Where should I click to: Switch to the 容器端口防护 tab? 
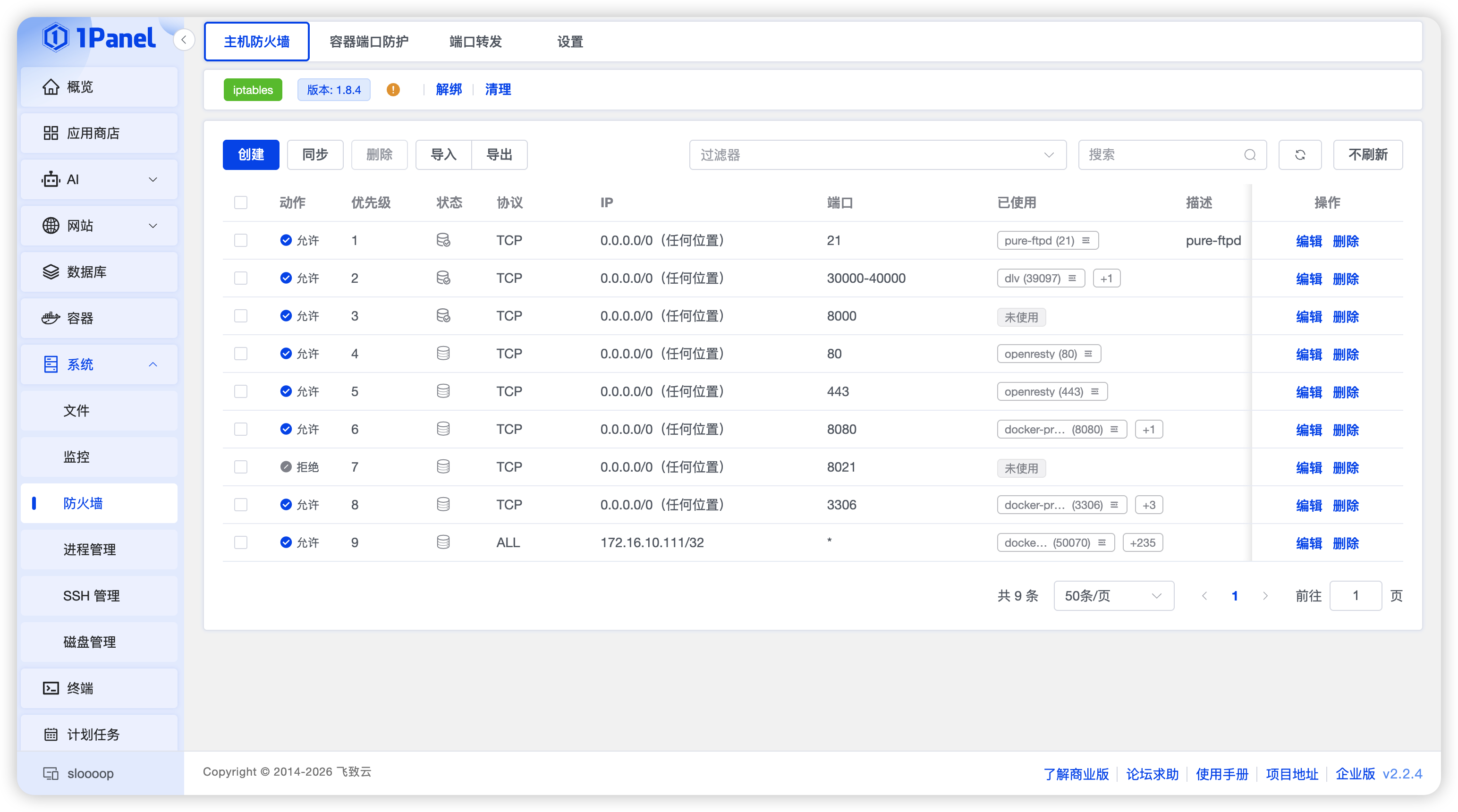[x=368, y=41]
